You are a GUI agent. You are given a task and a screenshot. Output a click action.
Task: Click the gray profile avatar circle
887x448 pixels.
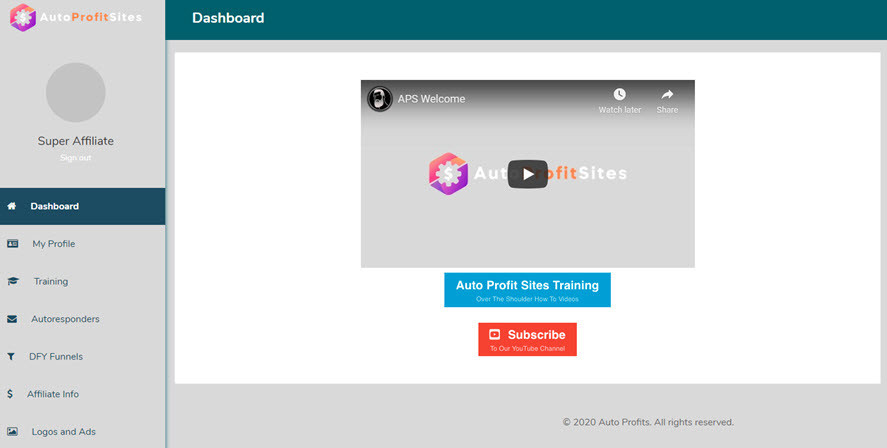click(76, 92)
